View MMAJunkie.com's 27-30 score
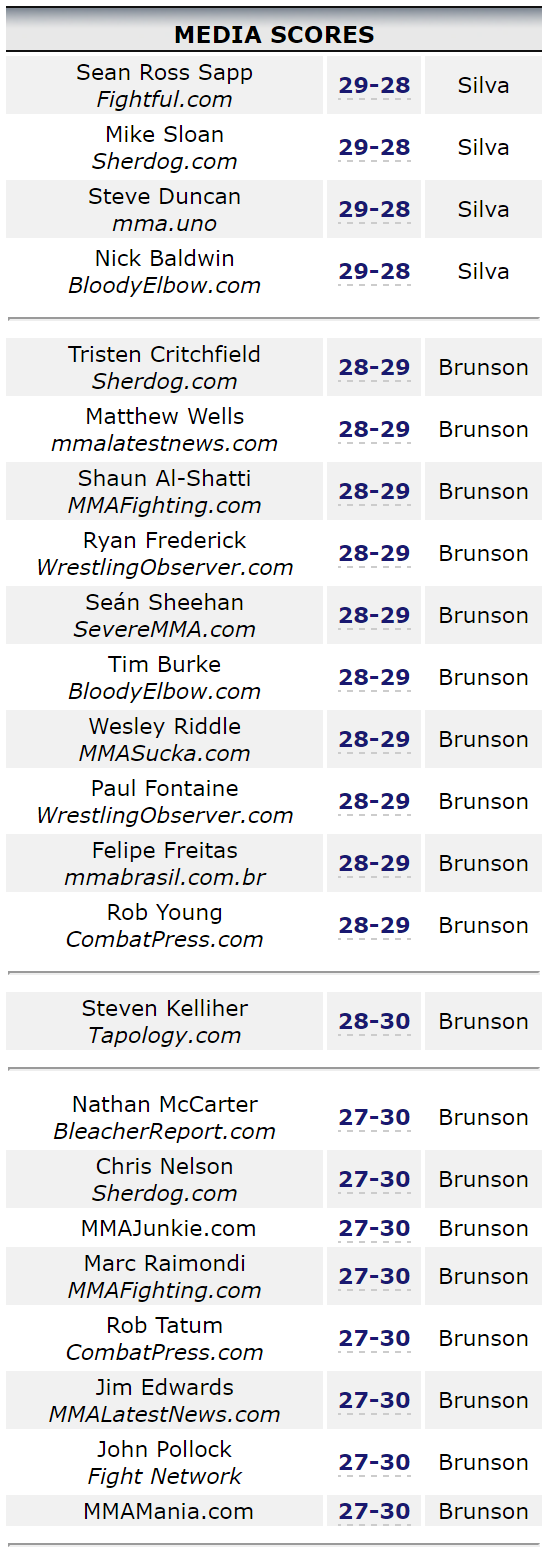The image size is (553, 1559). [x=374, y=1229]
